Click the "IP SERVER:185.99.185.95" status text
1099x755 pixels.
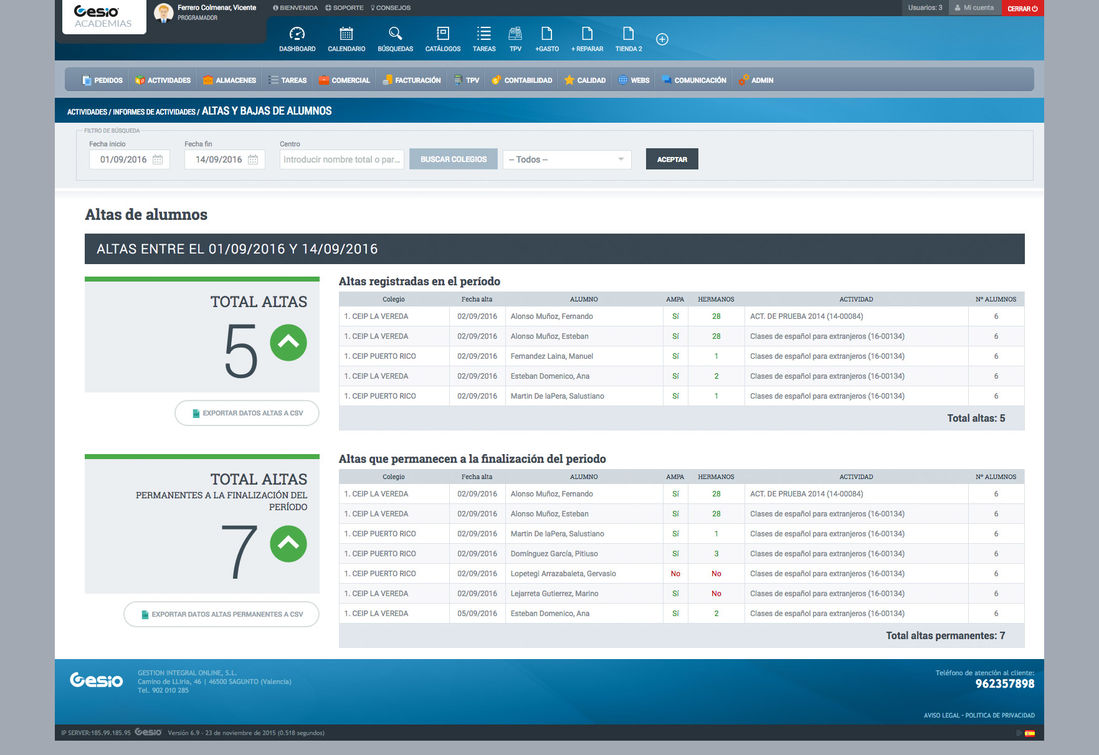[x=96, y=733]
